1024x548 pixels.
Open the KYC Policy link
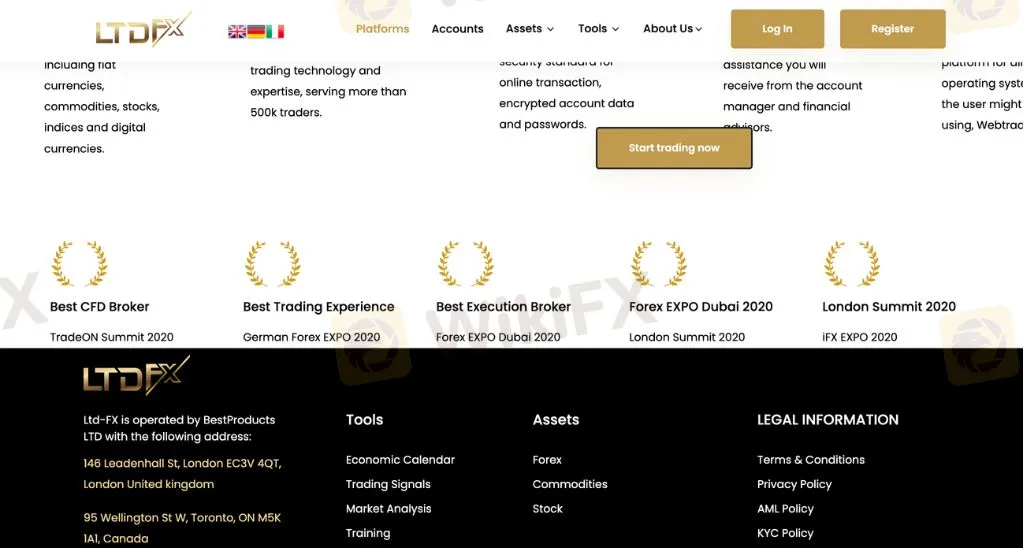point(785,534)
